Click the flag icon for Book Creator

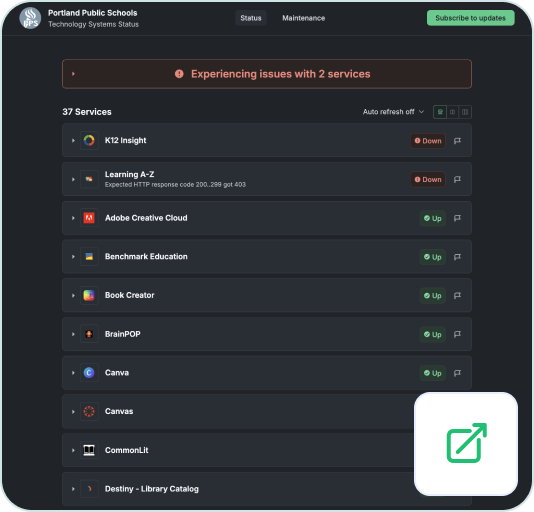click(457, 295)
